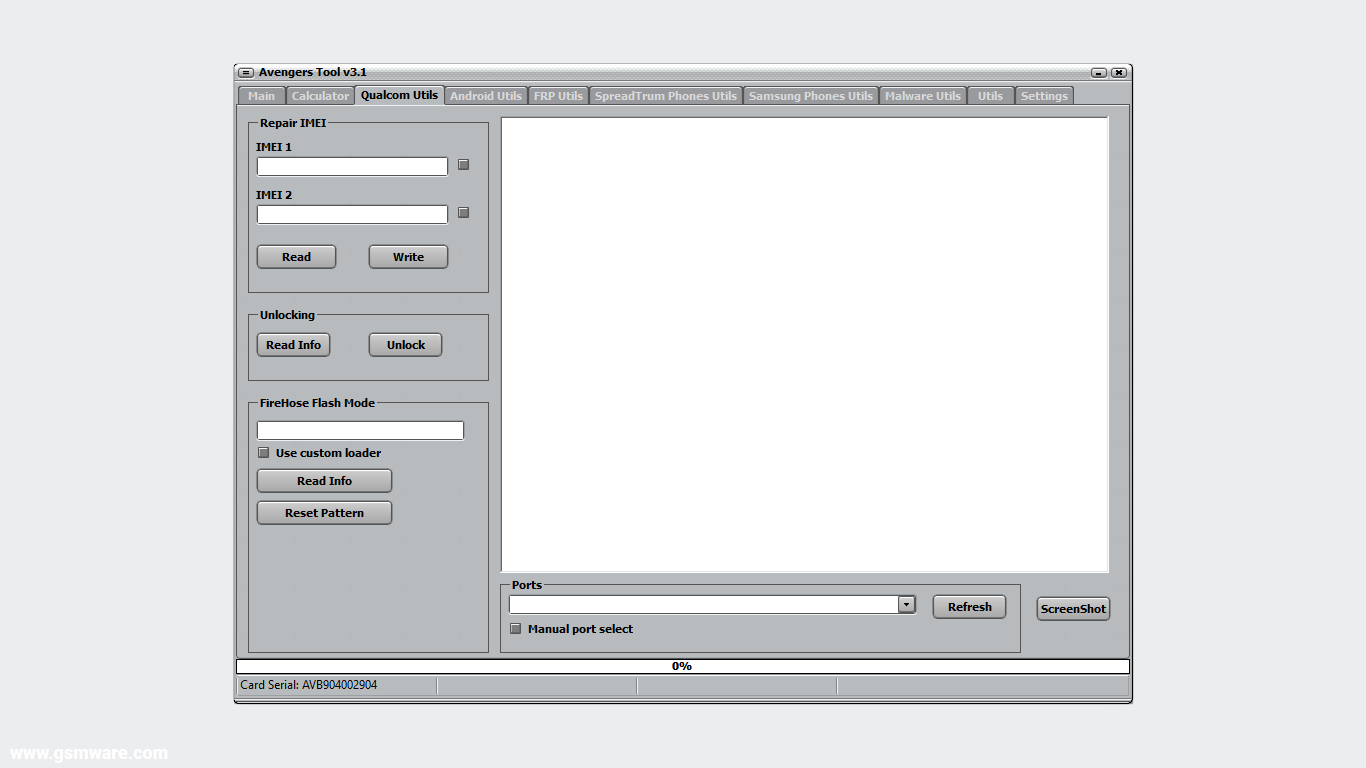The width and height of the screenshot is (1366, 768).
Task: Open the Settings tab
Action: 1044,95
